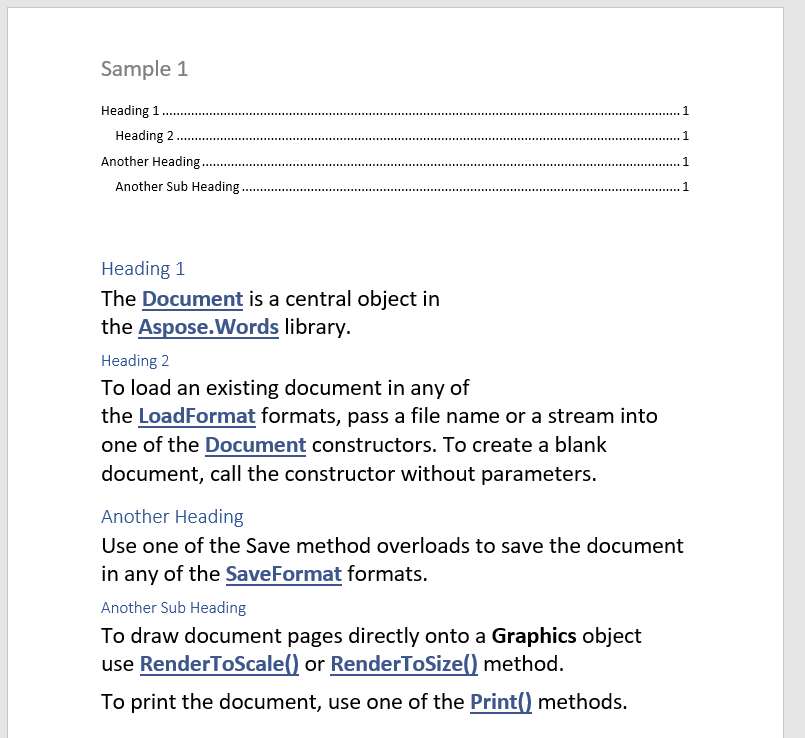
Task: Click the Print() method link
Action: tap(500, 702)
